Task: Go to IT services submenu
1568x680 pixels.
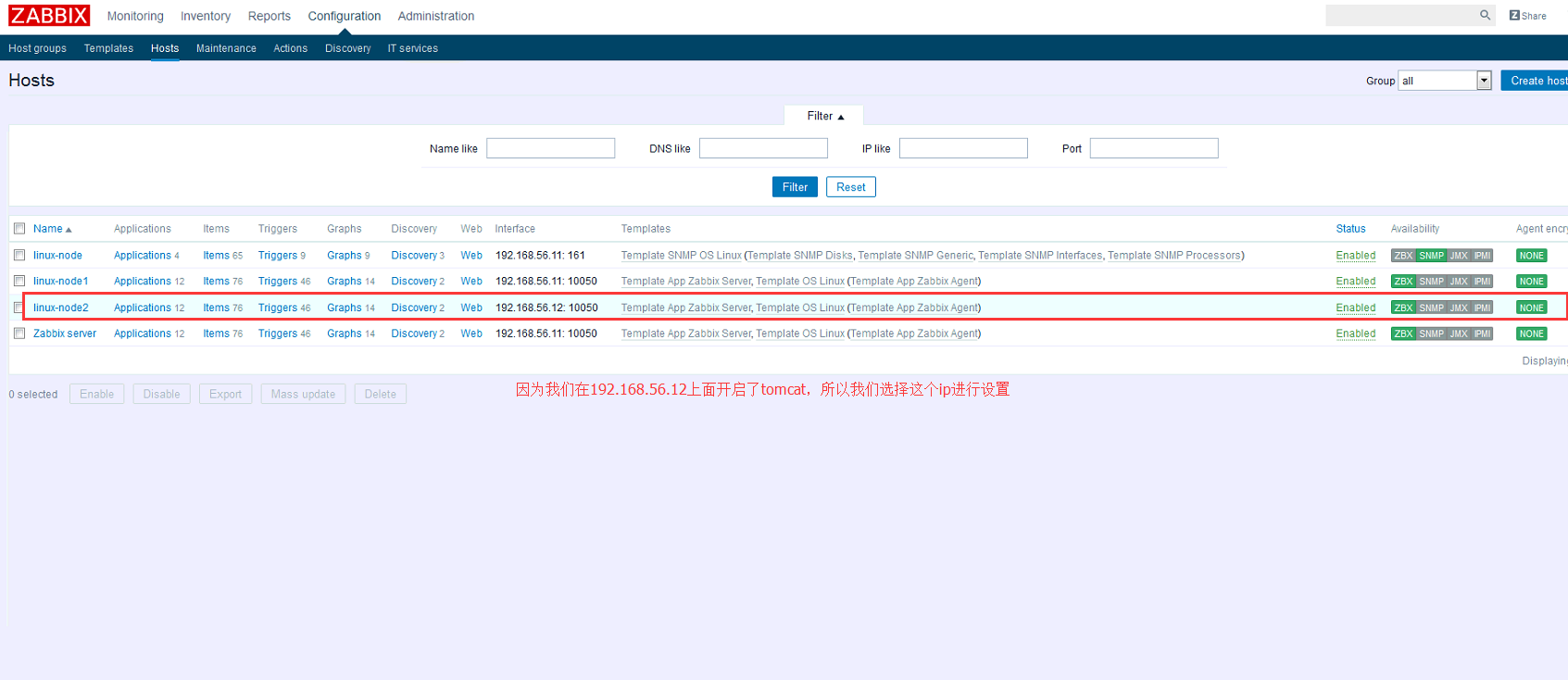Action: tap(413, 48)
